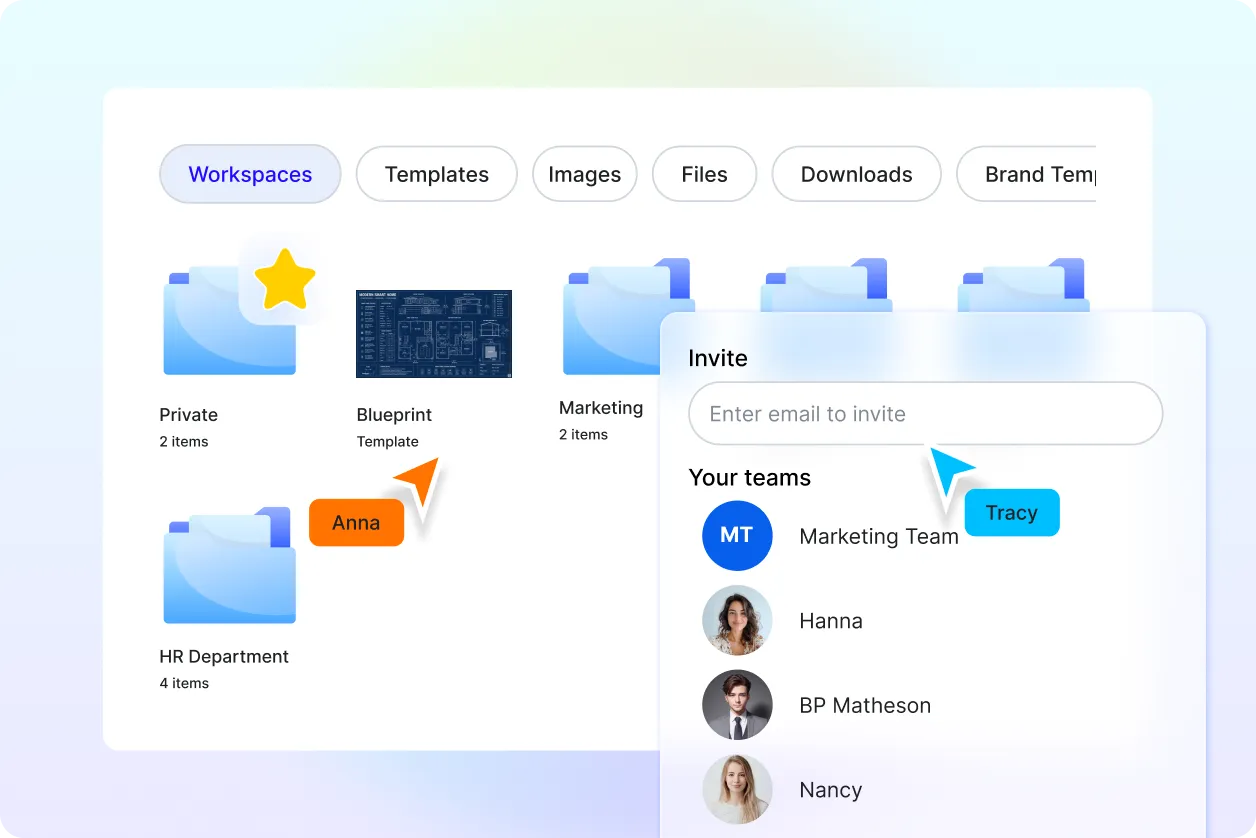Click Hanna's profile photo
1256x838 pixels.
737,620
